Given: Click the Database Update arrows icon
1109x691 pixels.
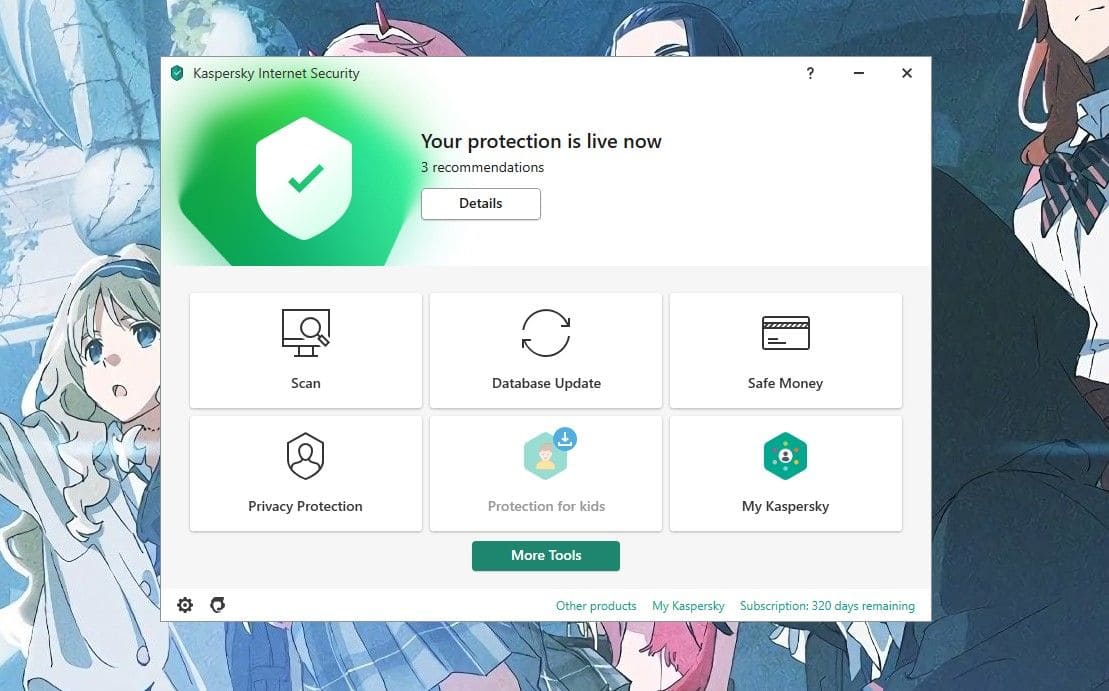Looking at the screenshot, I should 545,332.
